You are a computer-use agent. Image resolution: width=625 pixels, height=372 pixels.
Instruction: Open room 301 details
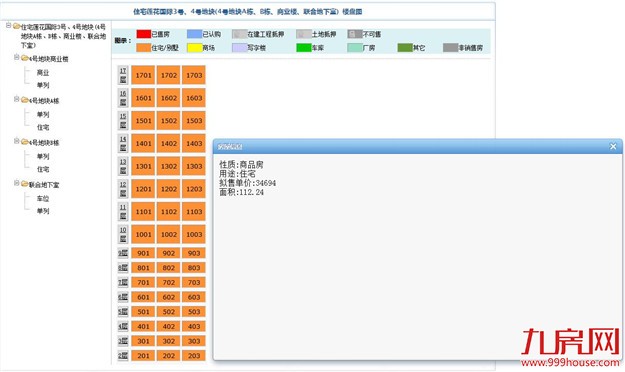(x=143, y=341)
